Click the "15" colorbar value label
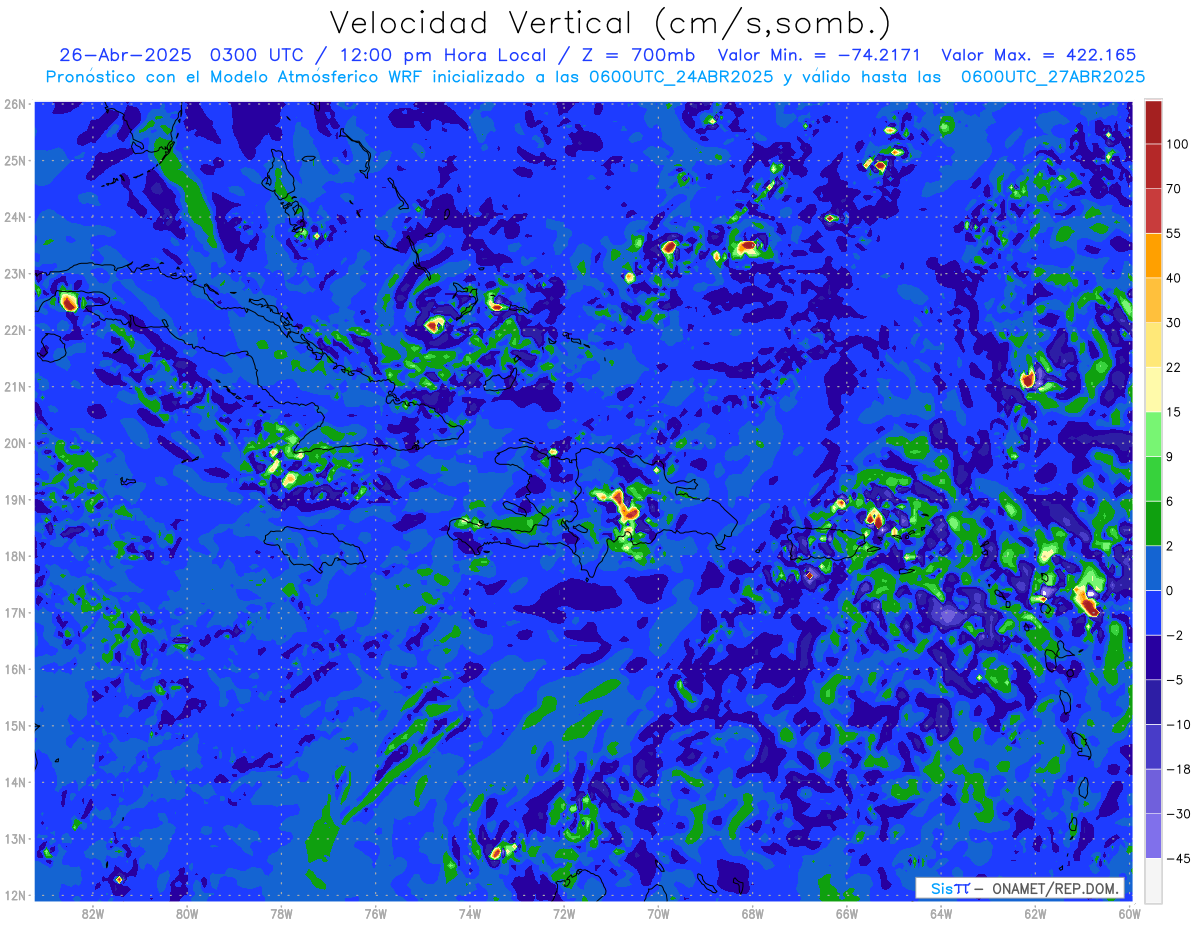This screenshot has height=927, width=1200. click(1174, 412)
